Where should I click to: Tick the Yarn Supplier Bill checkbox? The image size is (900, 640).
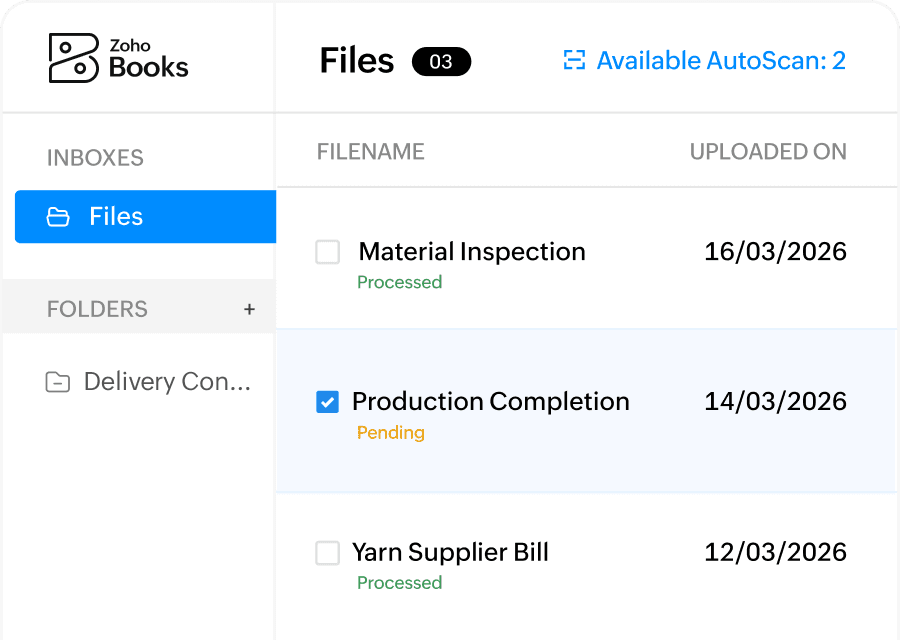point(328,553)
